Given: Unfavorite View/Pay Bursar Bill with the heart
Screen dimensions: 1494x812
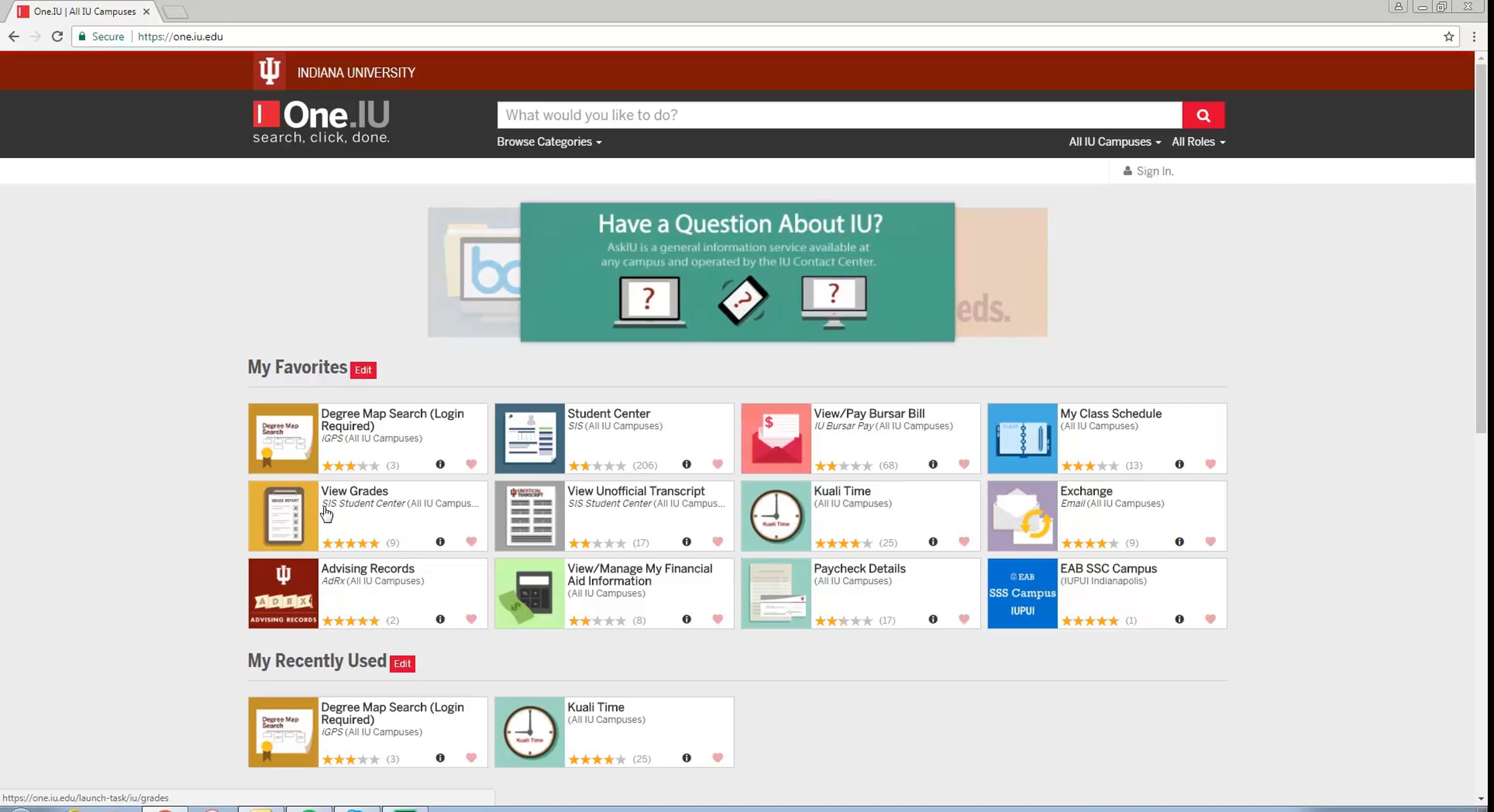Looking at the screenshot, I should coord(964,464).
